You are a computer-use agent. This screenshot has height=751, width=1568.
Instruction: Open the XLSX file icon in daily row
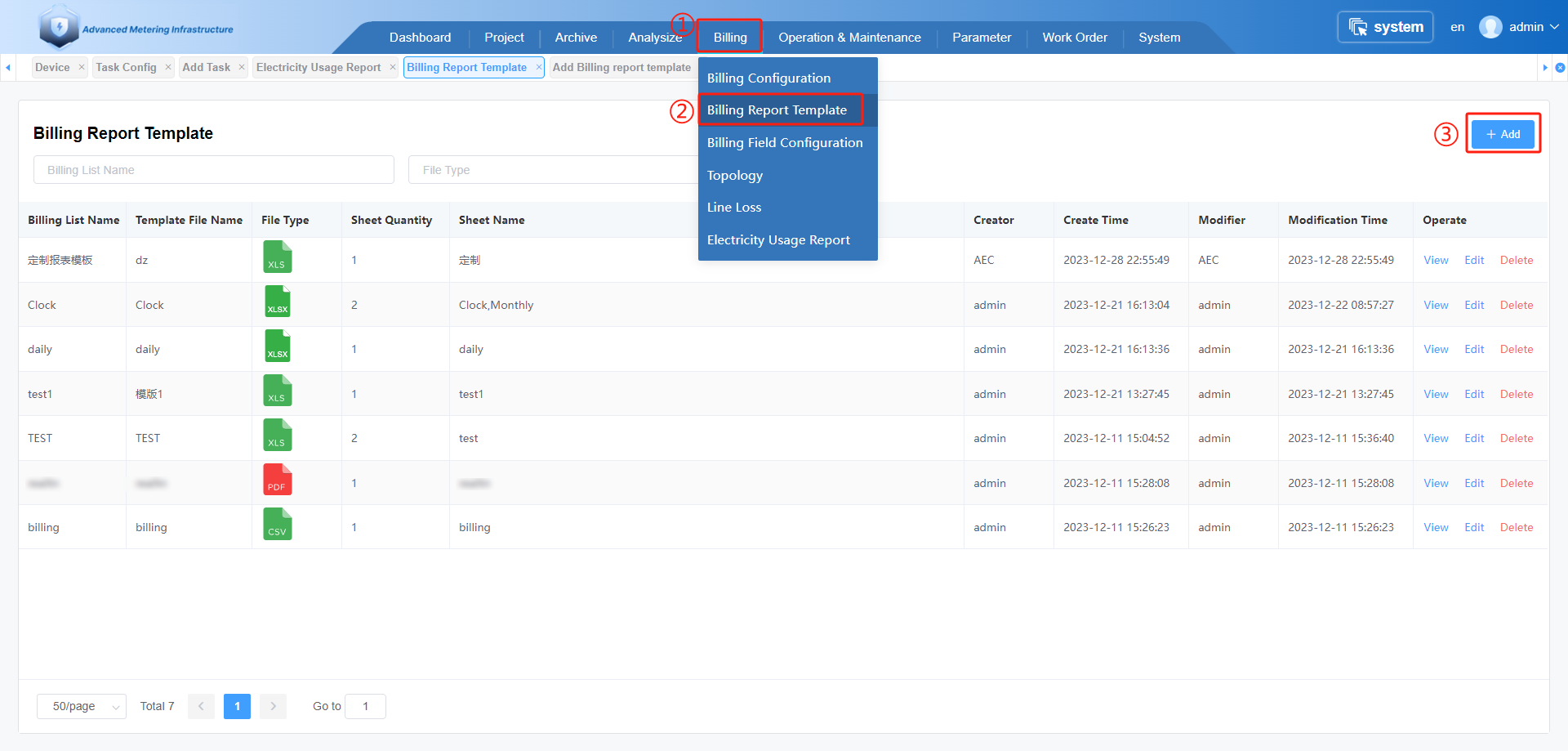pos(278,346)
